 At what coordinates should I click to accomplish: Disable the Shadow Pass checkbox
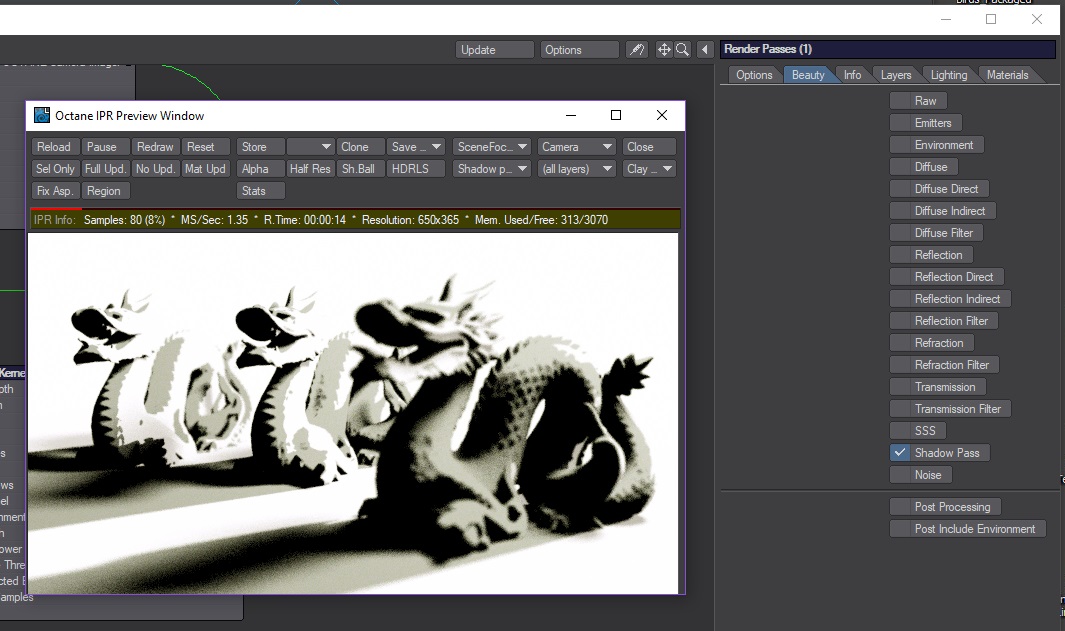tap(900, 452)
